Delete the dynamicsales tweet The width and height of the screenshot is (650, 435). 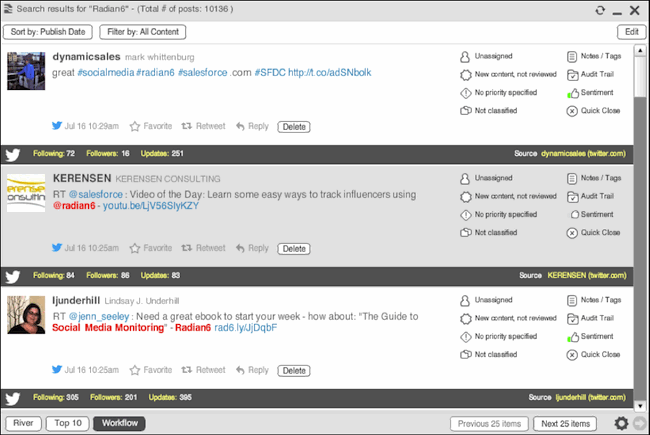coord(294,126)
